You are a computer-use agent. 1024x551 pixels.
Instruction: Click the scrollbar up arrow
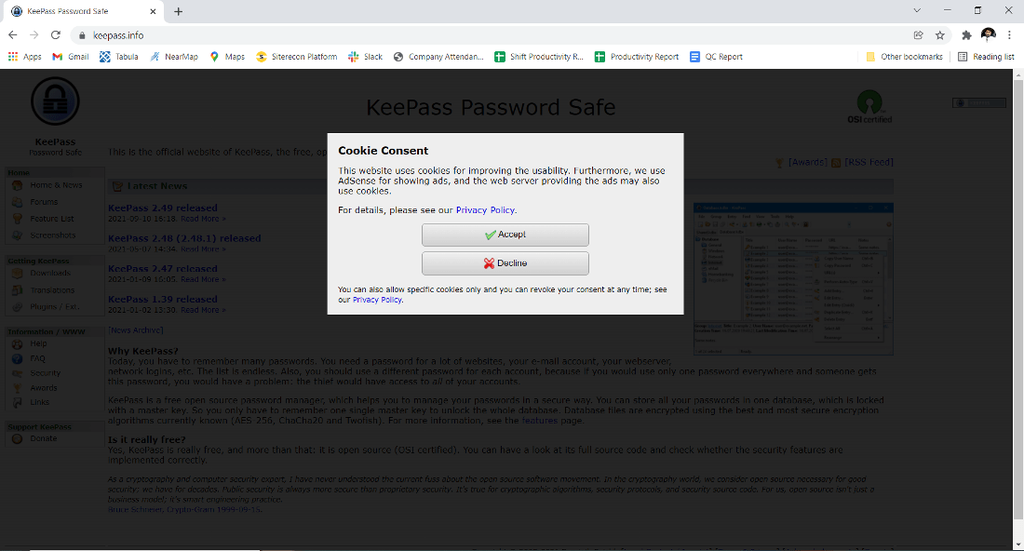pyautogui.click(x=1018, y=74)
